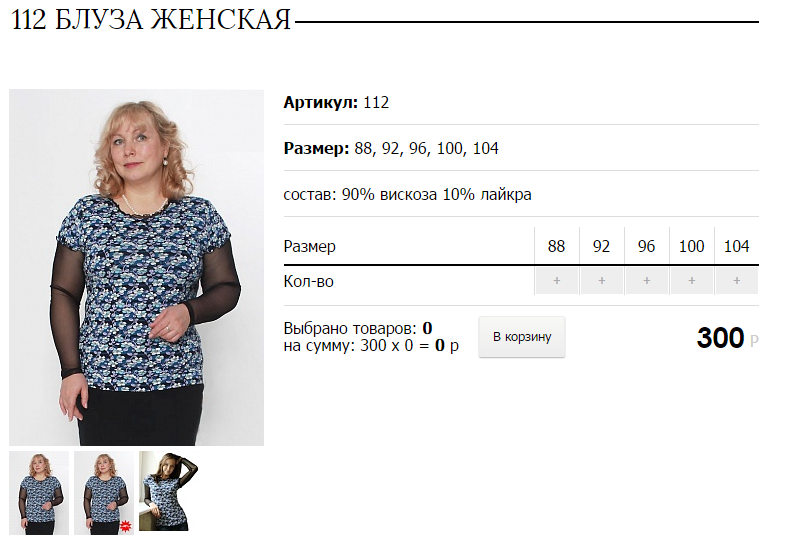Screen dimensions: 787x540
Task: Select the 96 size column header
Action: click(646, 246)
